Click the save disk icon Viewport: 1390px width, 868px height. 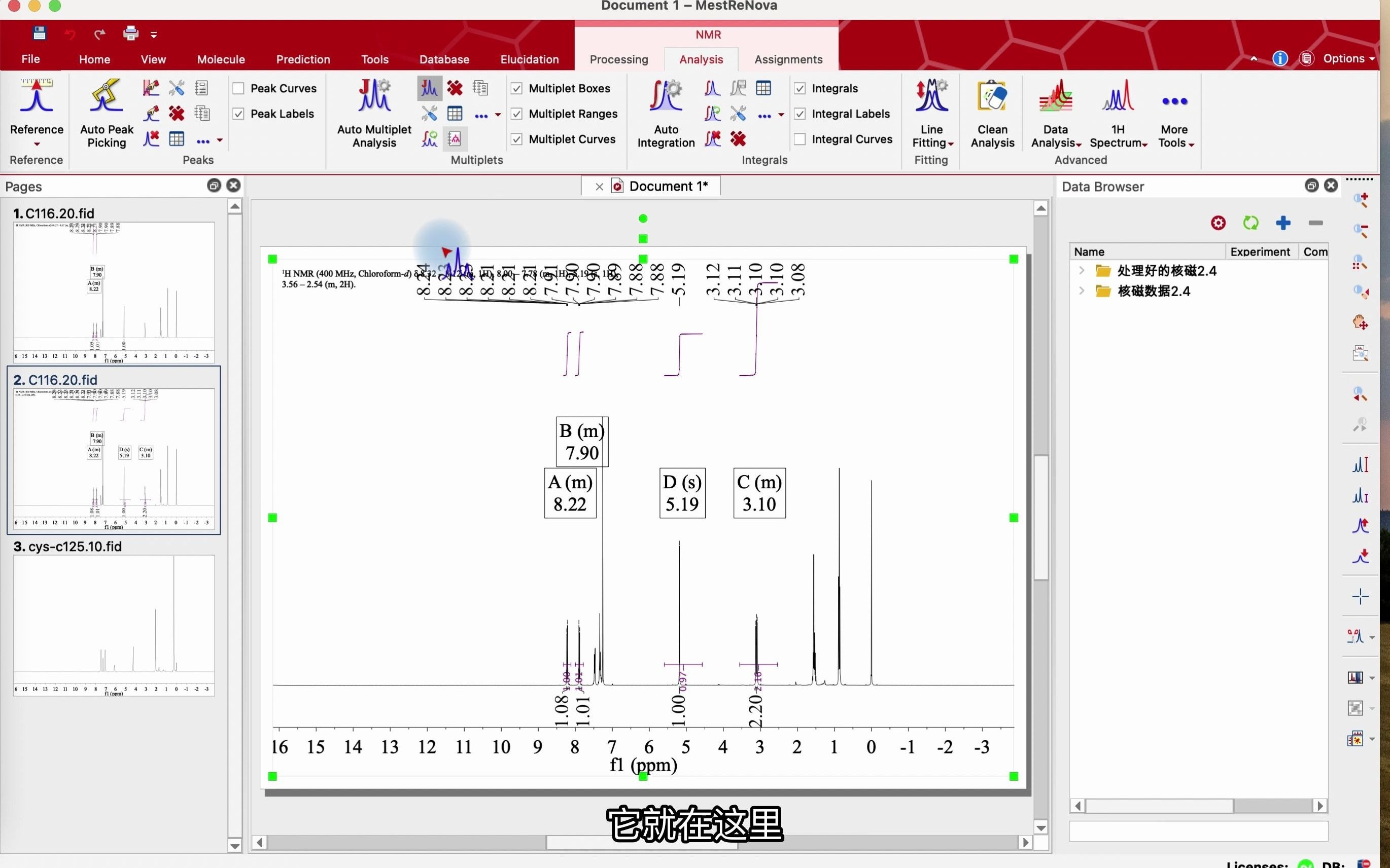click(39, 33)
